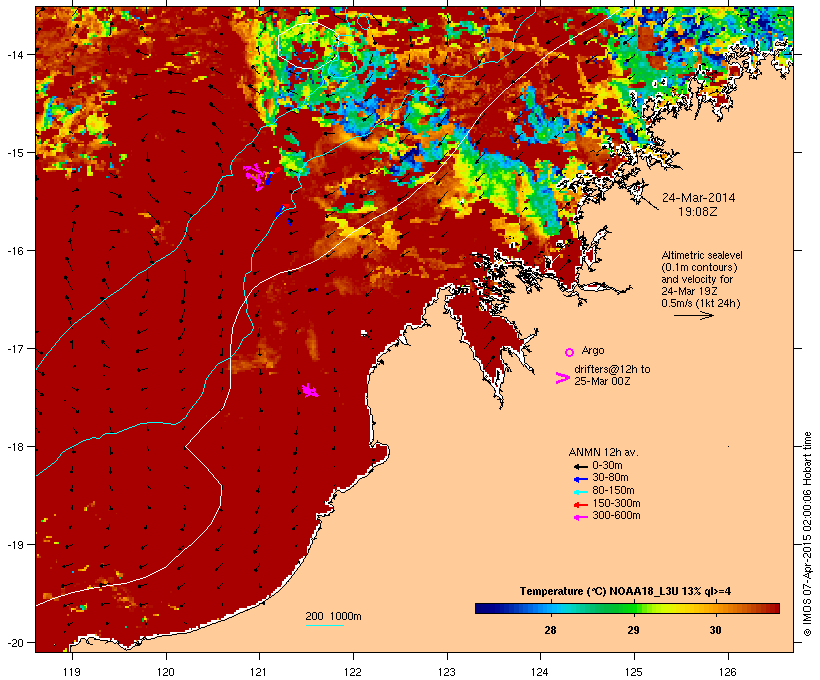Click the colorbar value 30
Screen dimensions: 820x680
[715, 630]
